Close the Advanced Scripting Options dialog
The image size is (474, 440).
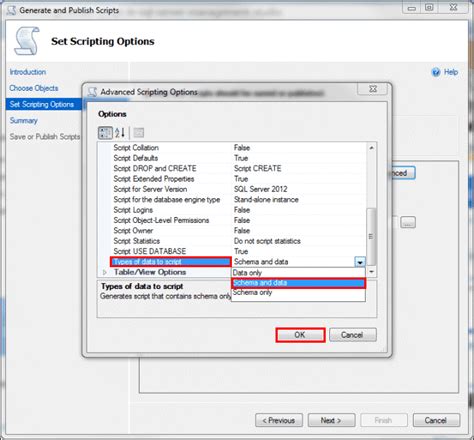373,89
